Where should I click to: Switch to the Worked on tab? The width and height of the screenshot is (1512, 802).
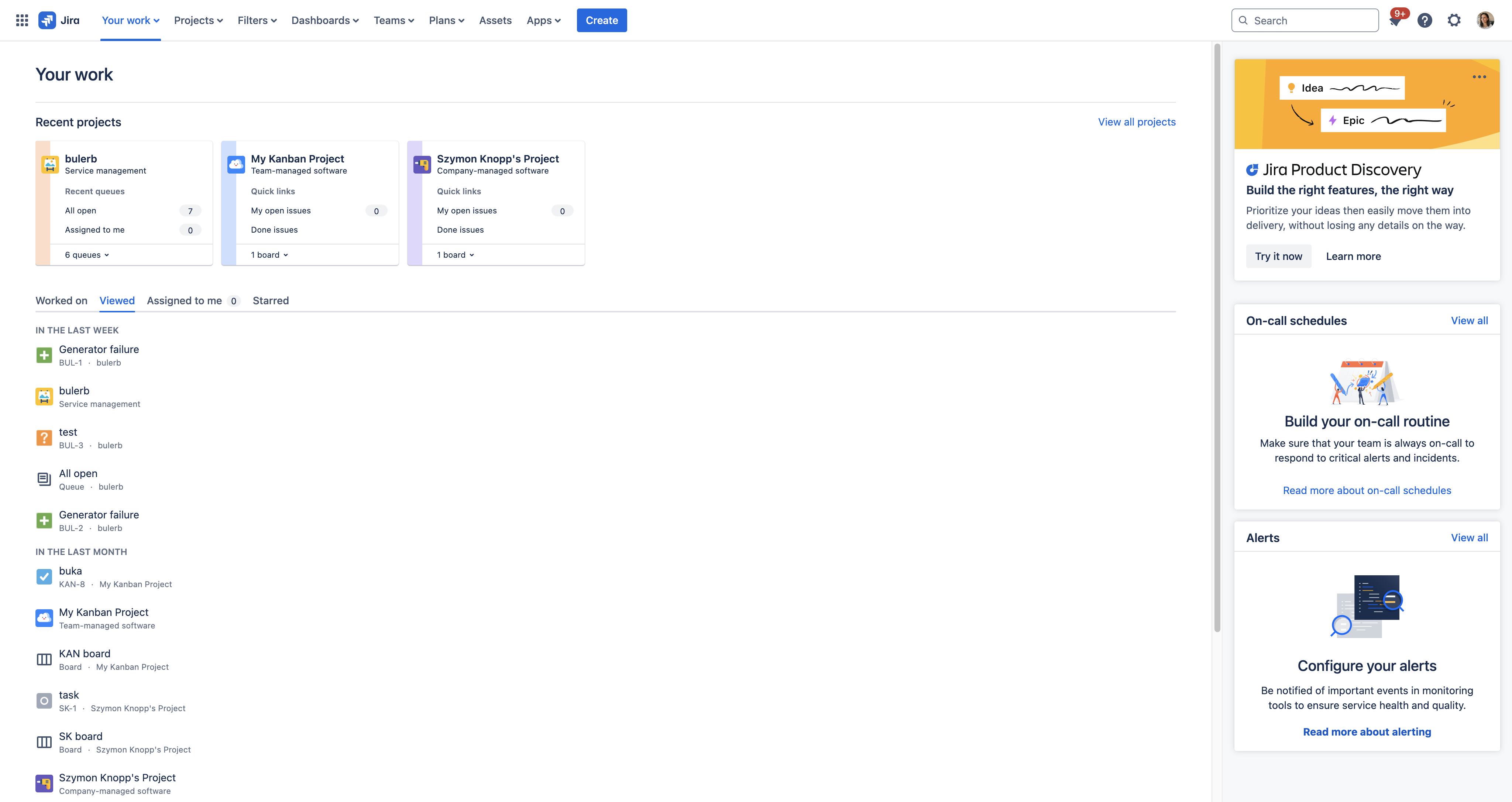click(62, 301)
